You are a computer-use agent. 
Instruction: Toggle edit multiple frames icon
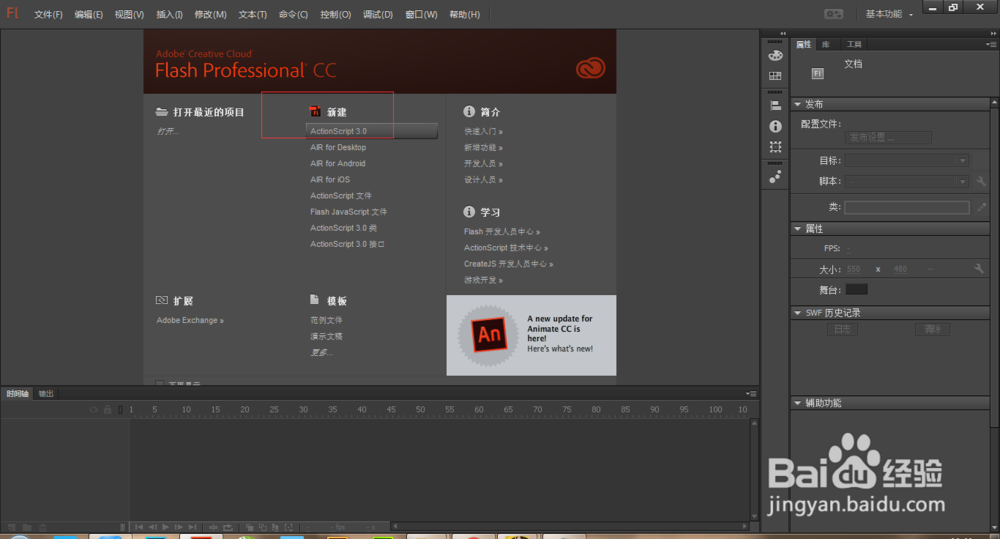pos(275,527)
